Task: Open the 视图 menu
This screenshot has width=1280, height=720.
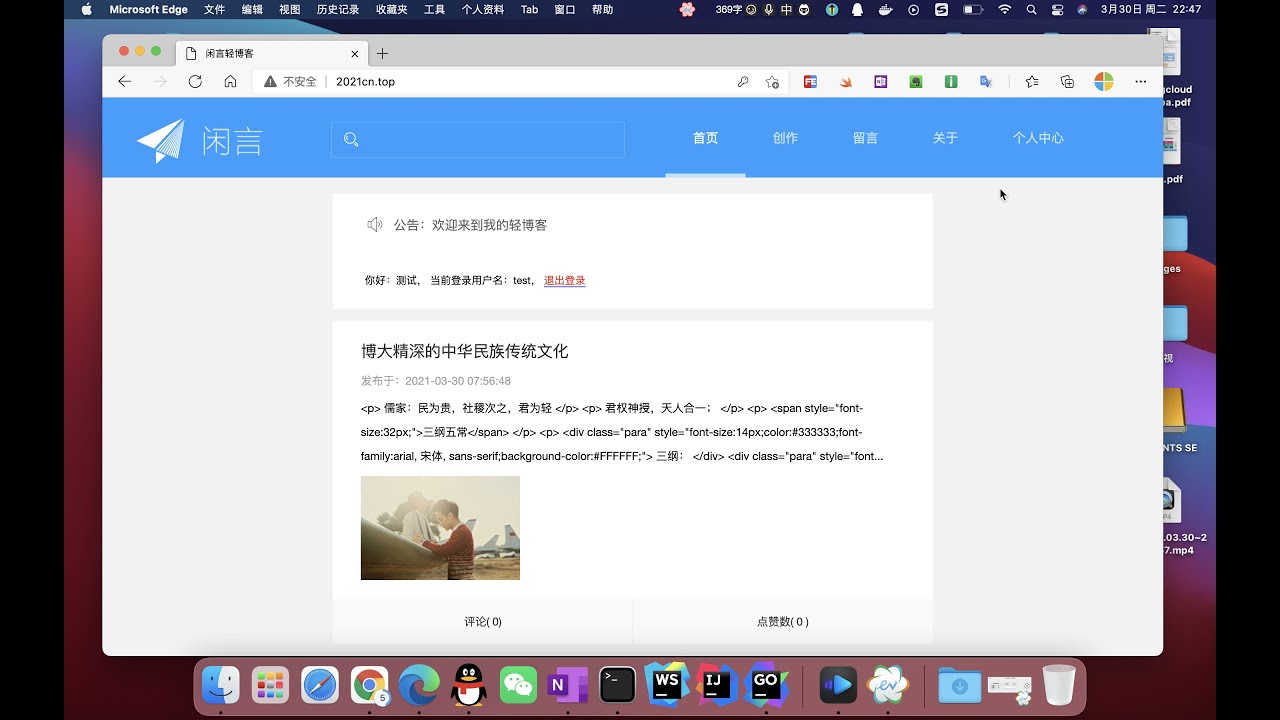Action: pos(290,9)
